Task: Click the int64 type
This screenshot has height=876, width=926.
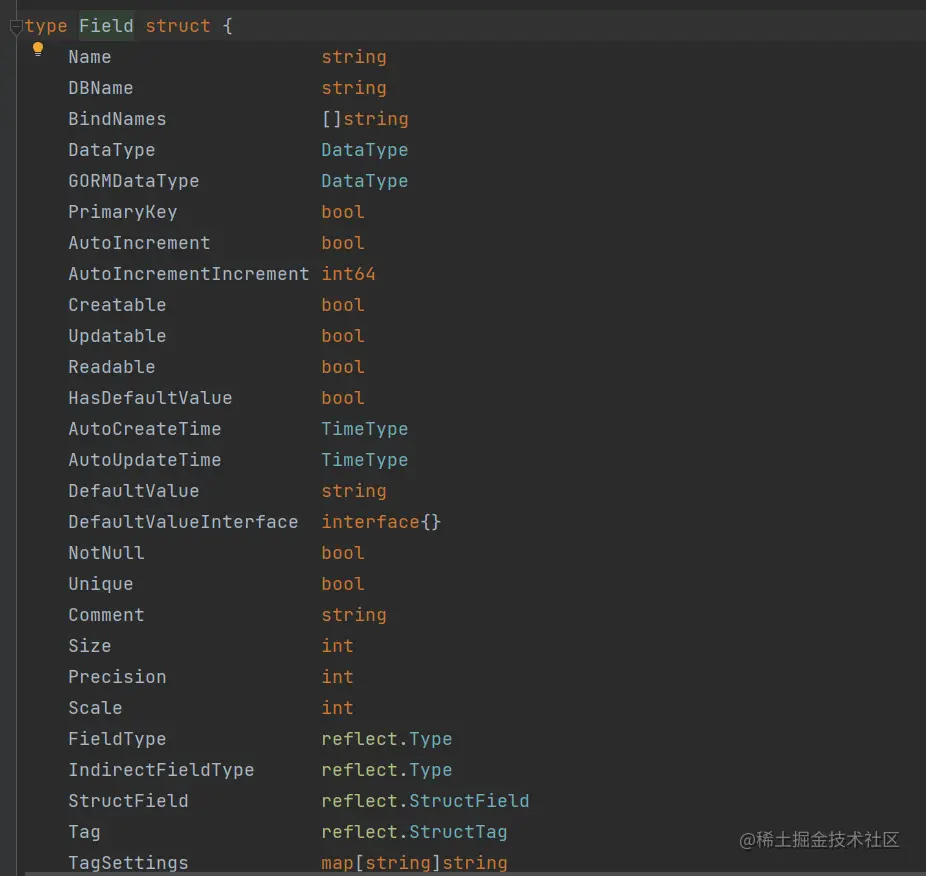Action: pyautogui.click(x=348, y=274)
